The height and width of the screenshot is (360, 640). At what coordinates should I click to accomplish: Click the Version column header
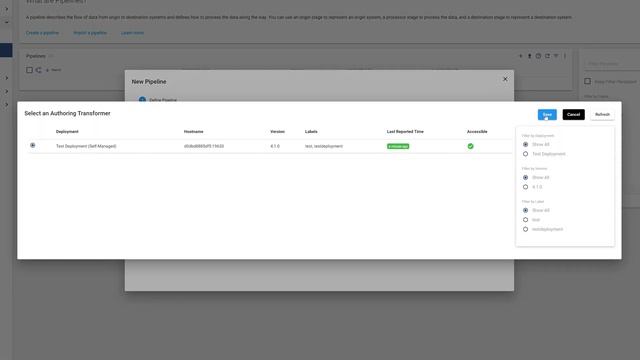click(278, 131)
